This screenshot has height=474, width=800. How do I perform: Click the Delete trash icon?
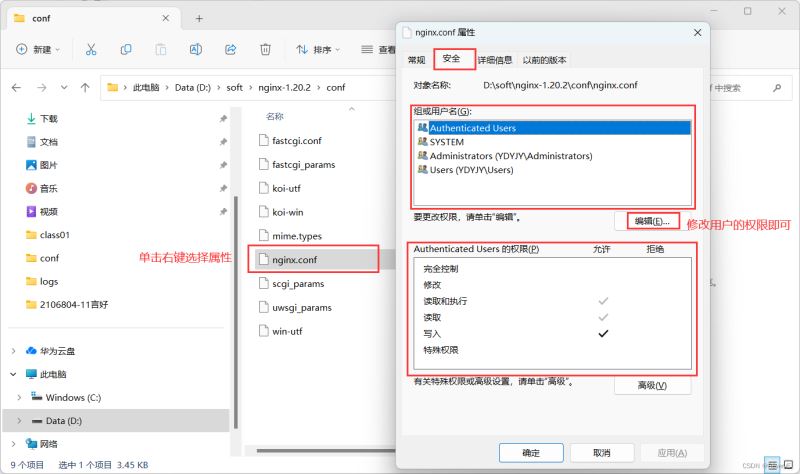(265, 49)
